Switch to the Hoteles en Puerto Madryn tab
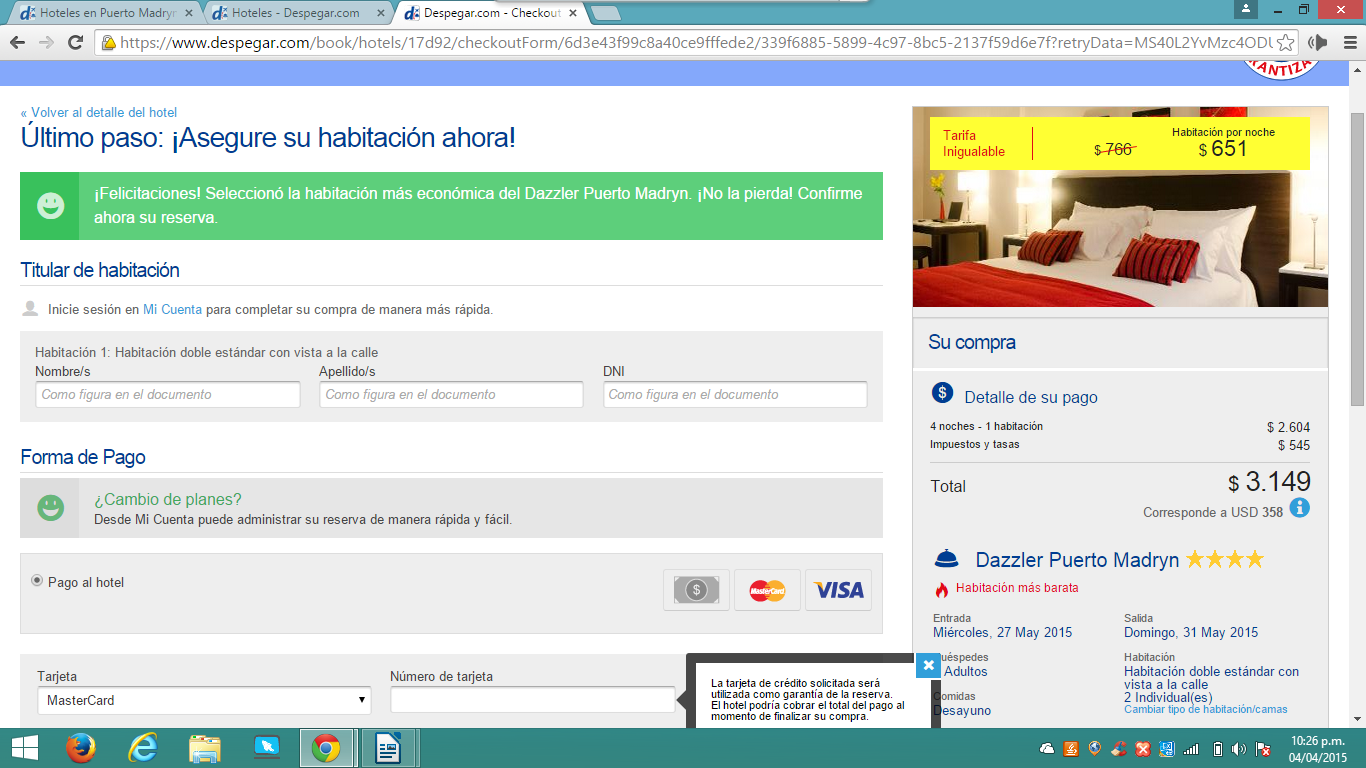This screenshot has width=1366, height=768. [x=98, y=13]
